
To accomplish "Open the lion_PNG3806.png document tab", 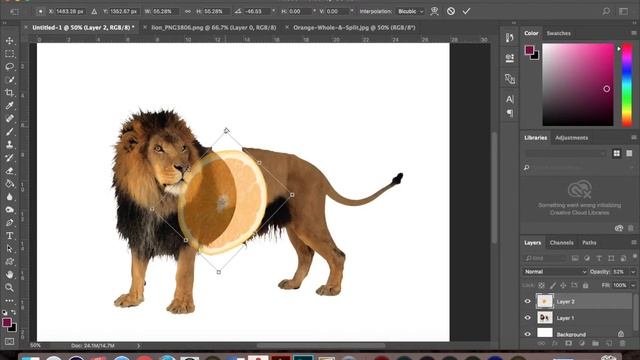I will pyautogui.click(x=213, y=28).
